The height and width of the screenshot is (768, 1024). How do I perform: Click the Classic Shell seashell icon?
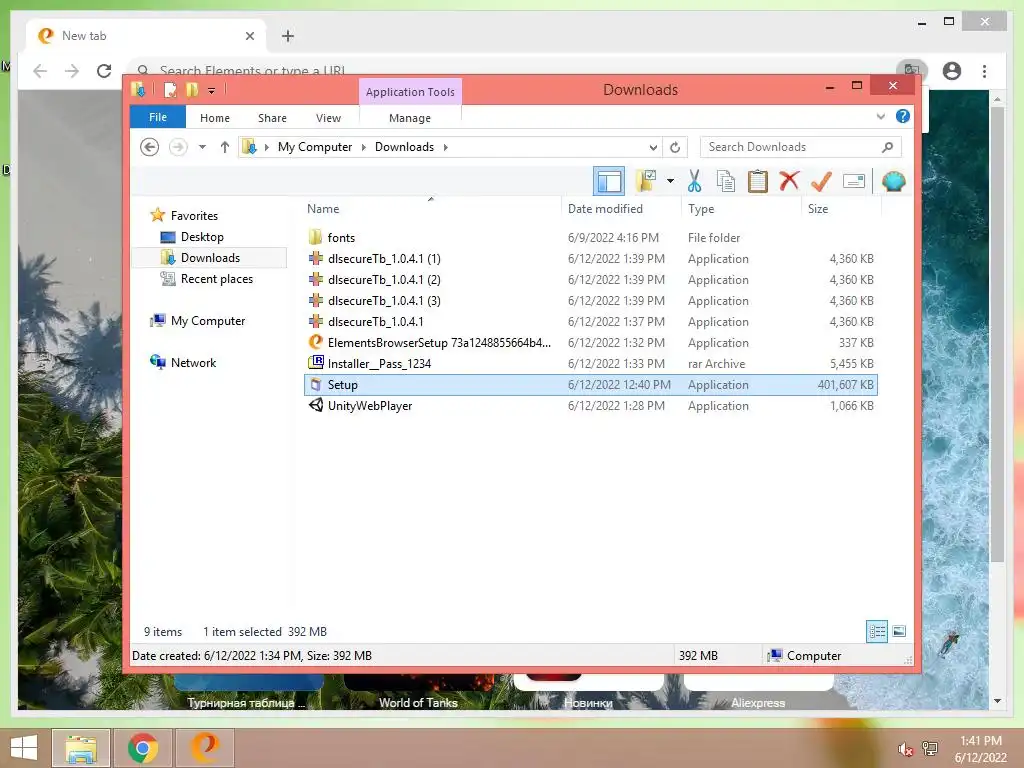(893, 181)
